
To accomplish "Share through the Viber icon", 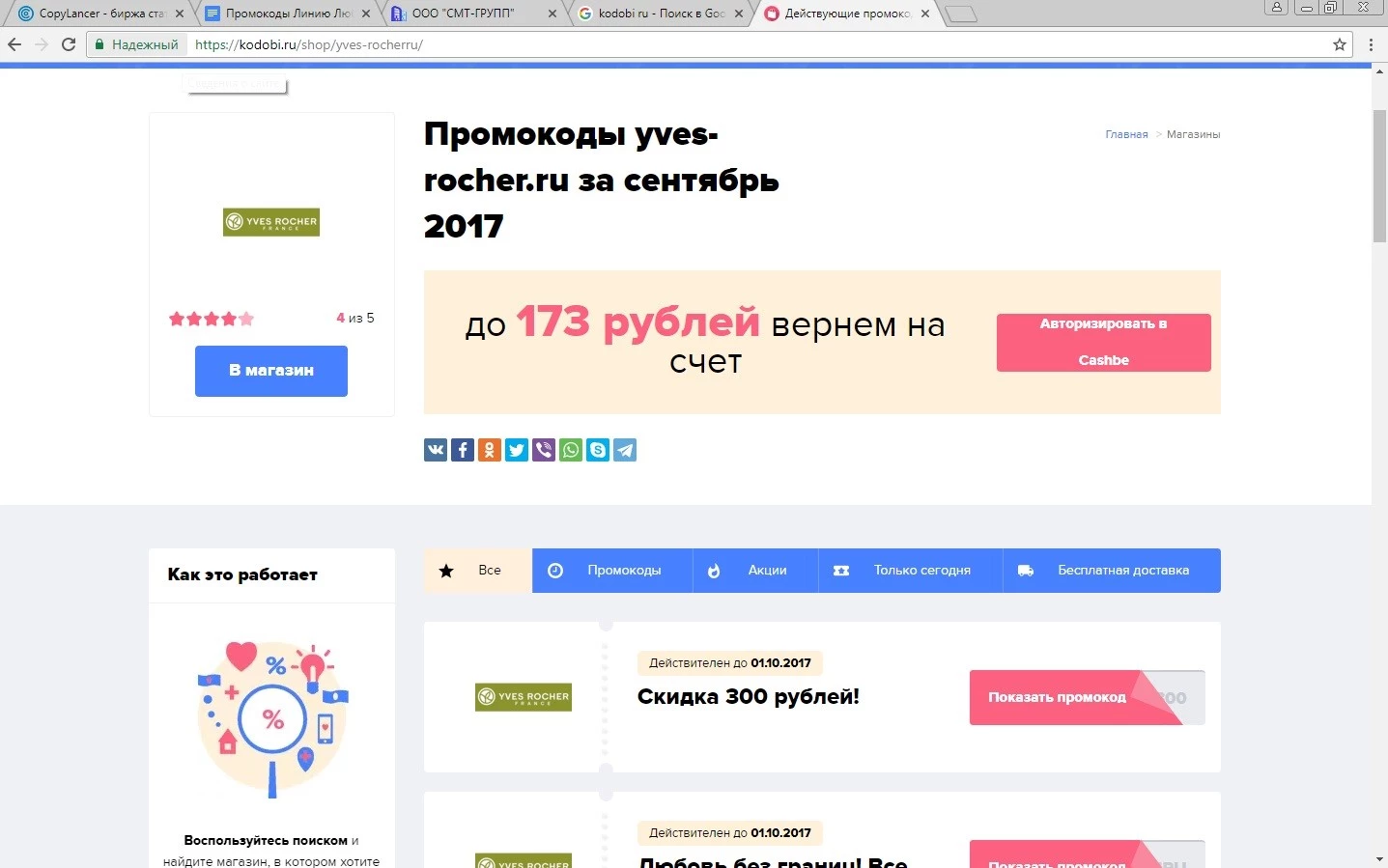I will point(544,450).
